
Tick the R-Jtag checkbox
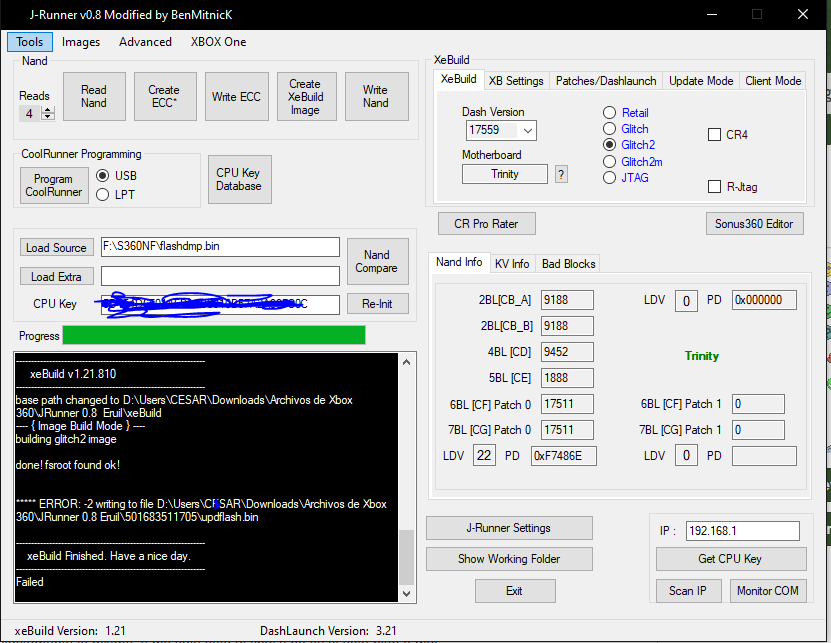pos(714,186)
